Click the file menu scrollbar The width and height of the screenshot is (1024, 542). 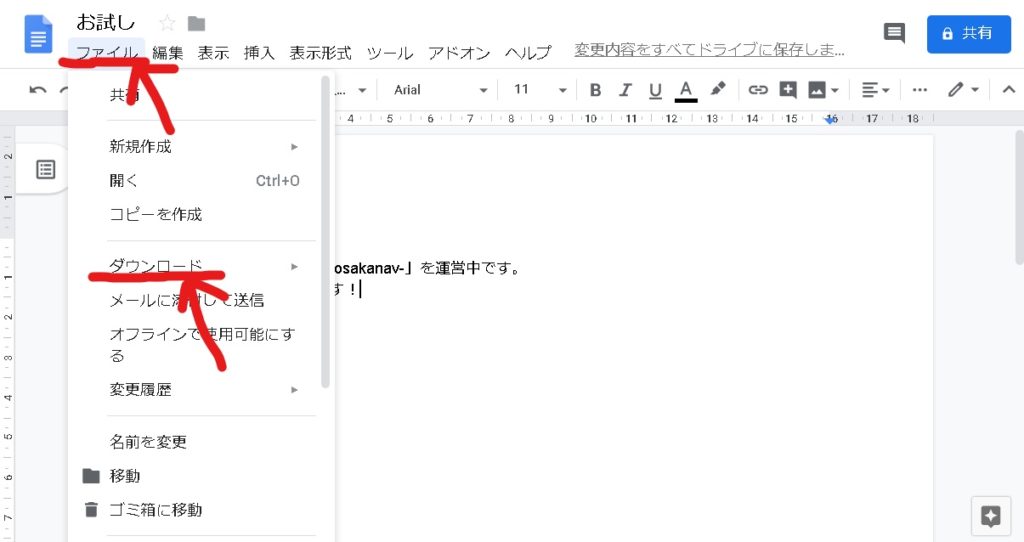325,232
